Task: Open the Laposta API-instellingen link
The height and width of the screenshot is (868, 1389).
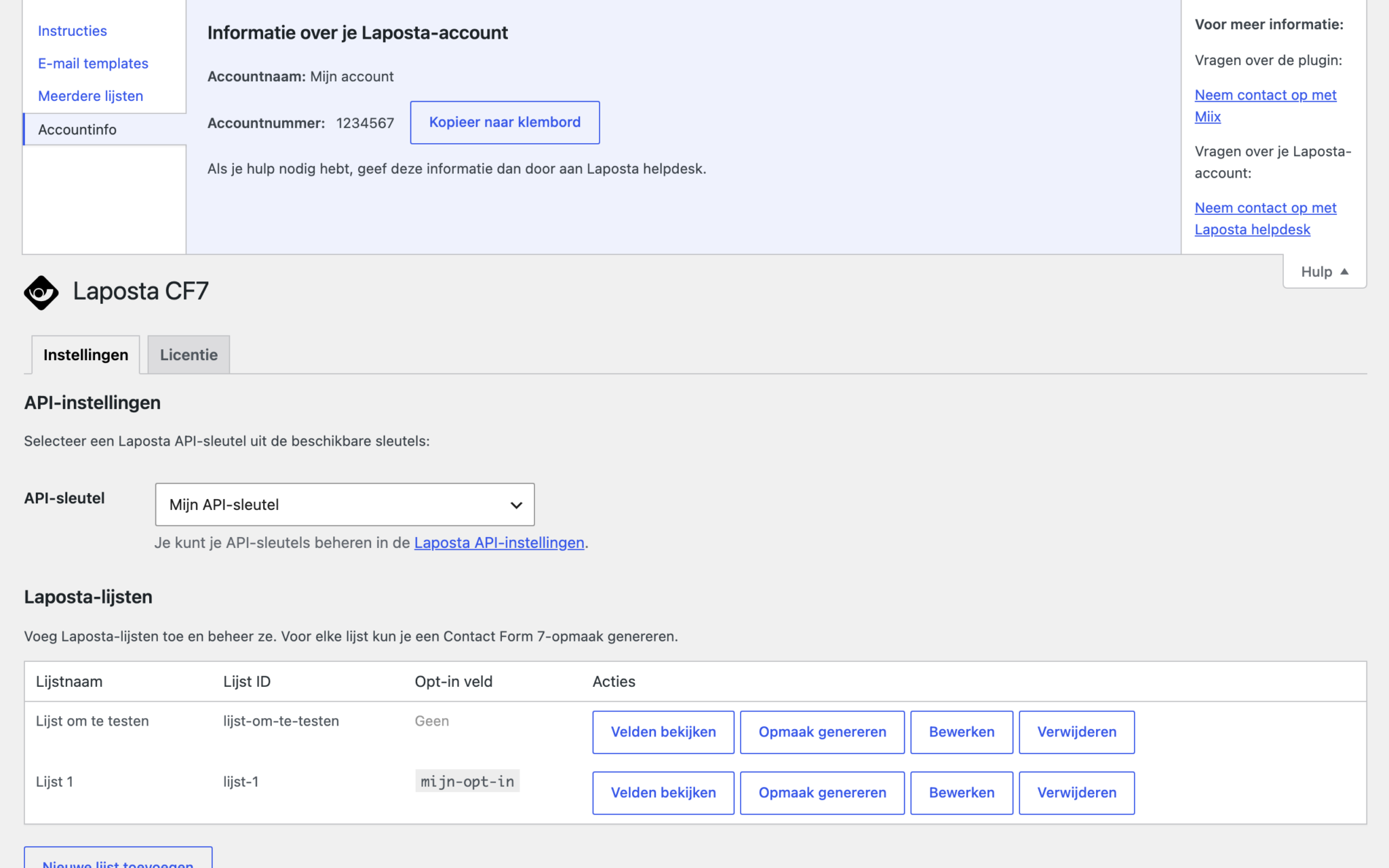Action: click(x=499, y=543)
